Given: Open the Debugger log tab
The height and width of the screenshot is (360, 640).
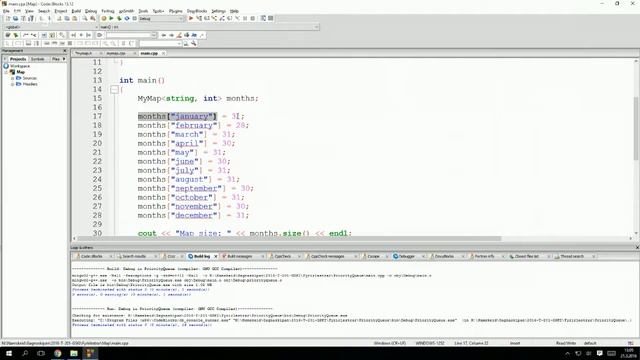Looking at the screenshot, I should [x=407, y=256].
